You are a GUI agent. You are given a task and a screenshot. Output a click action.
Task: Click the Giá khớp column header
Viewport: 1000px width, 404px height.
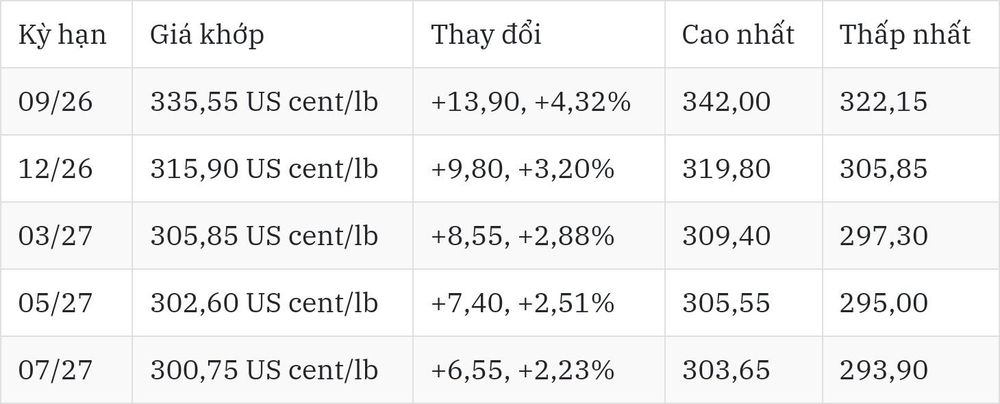pyautogui.click(x=272, y=34)
